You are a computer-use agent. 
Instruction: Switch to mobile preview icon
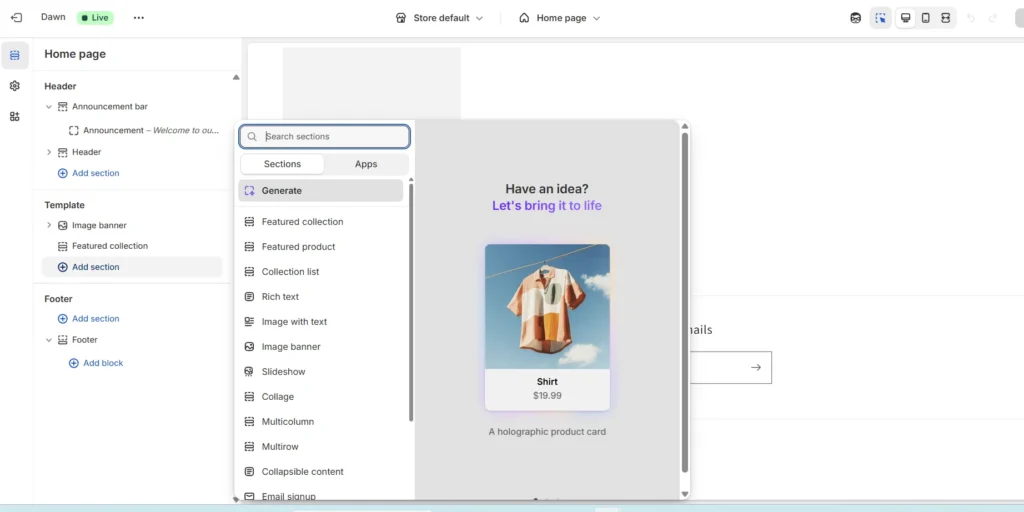tap(925, 18)
